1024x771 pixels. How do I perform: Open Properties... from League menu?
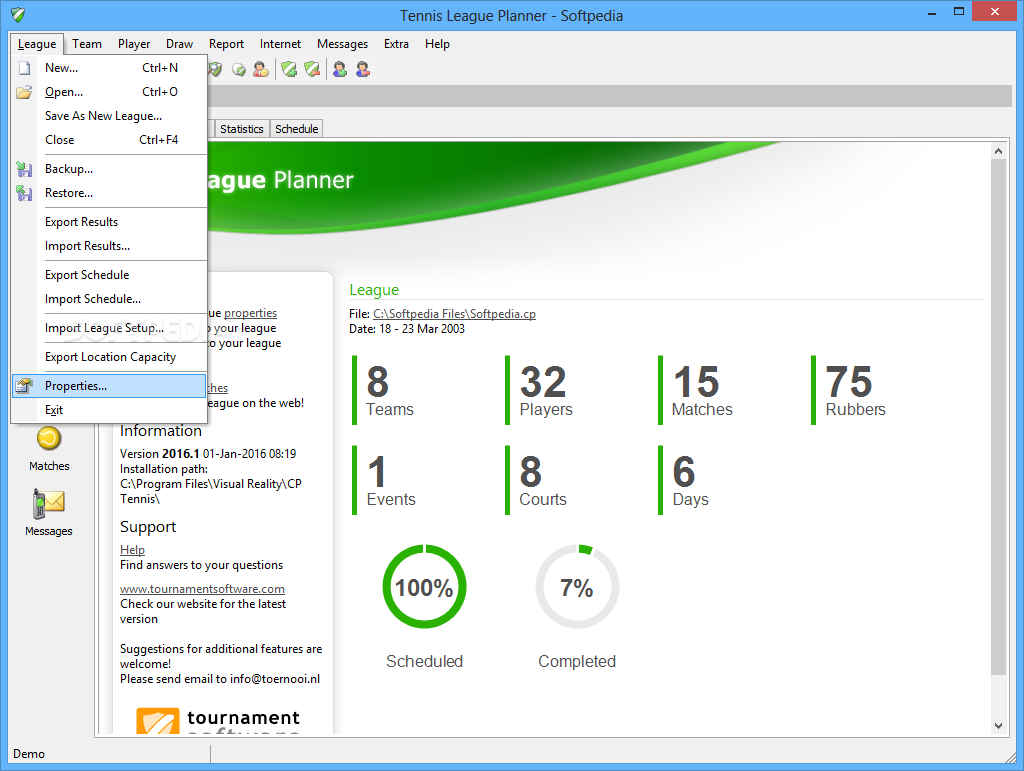point(109,386)
